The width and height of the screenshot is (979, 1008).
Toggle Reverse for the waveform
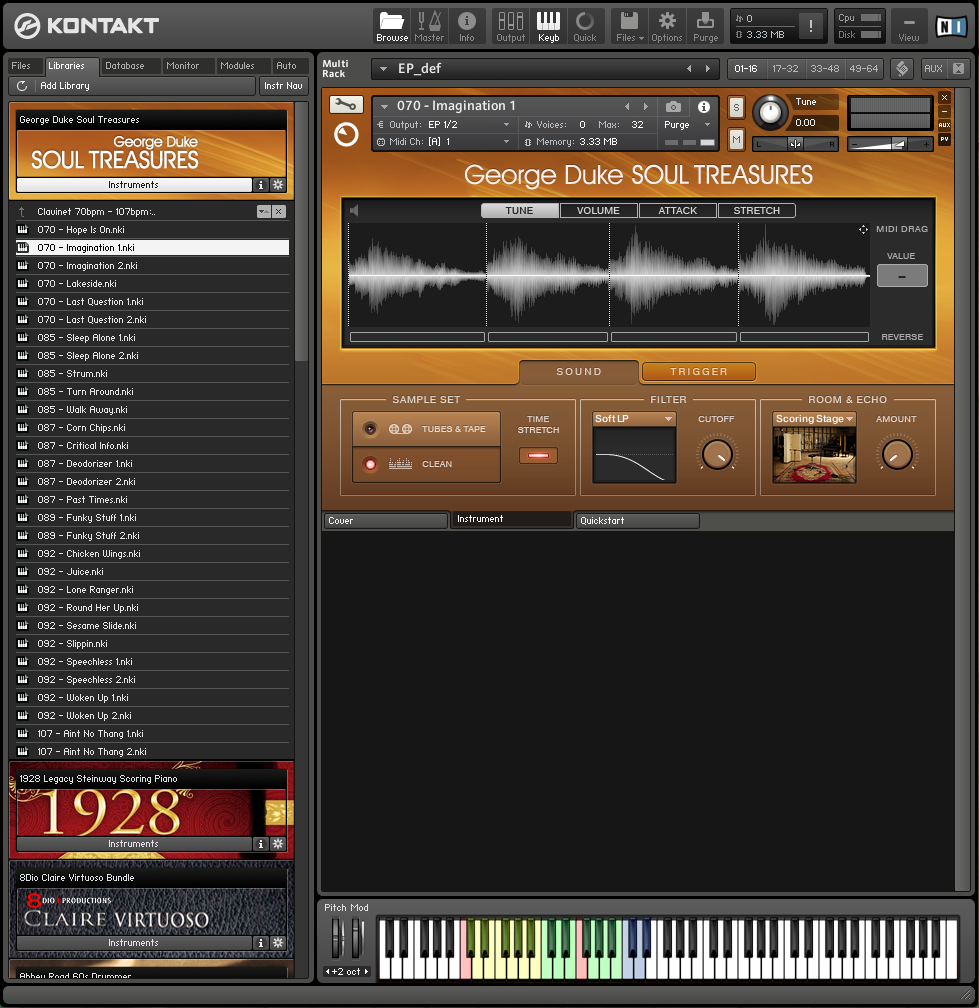coord(902,337)
